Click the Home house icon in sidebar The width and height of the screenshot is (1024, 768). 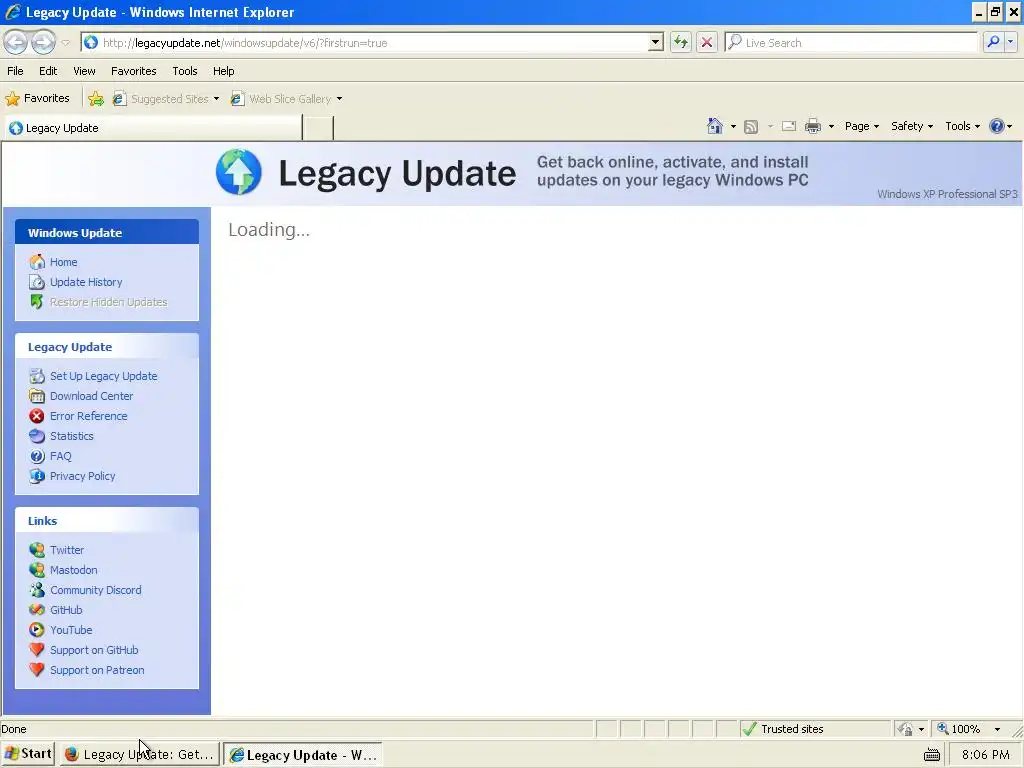click(x=37, y=262)
